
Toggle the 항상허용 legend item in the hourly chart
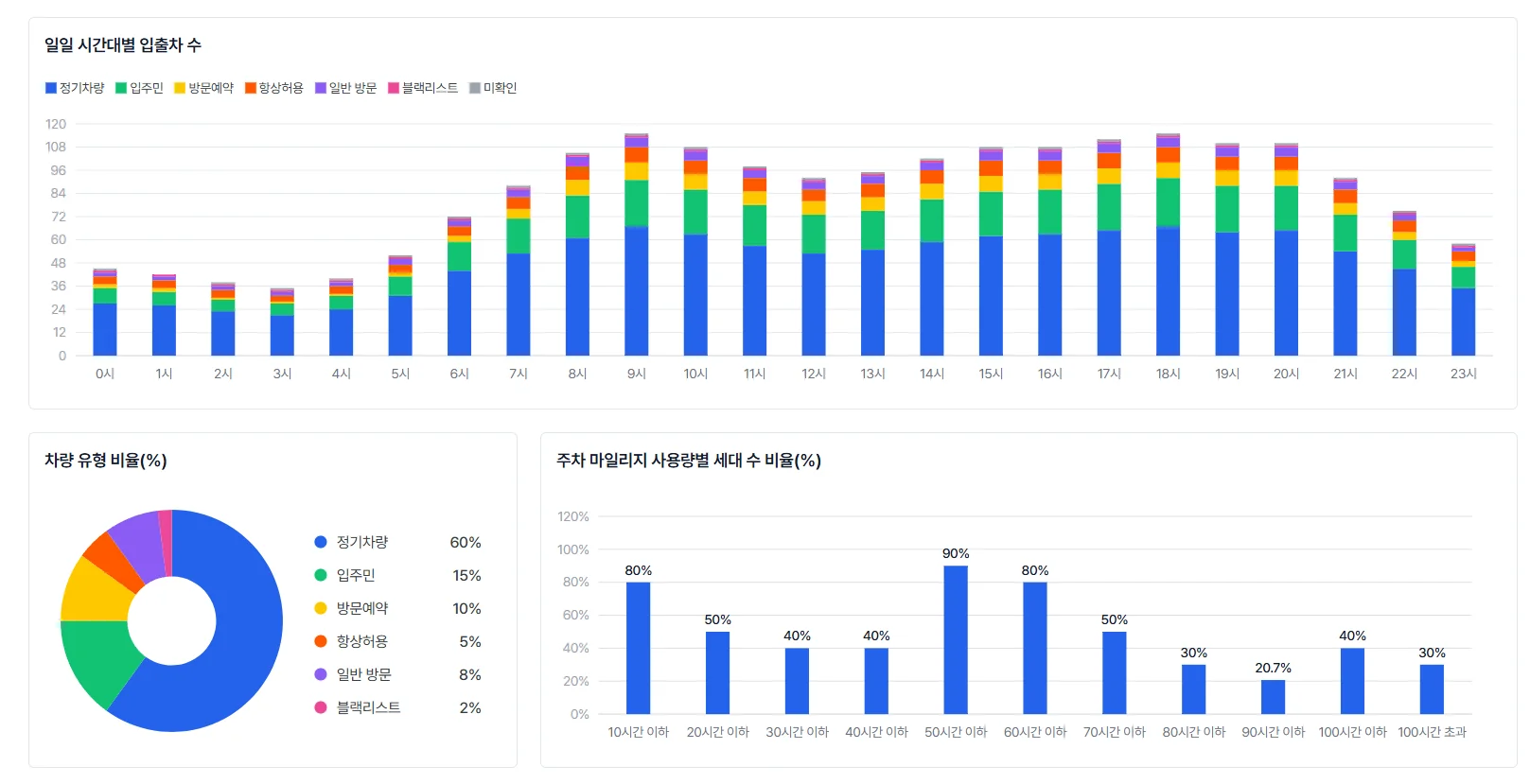point(274,88)
